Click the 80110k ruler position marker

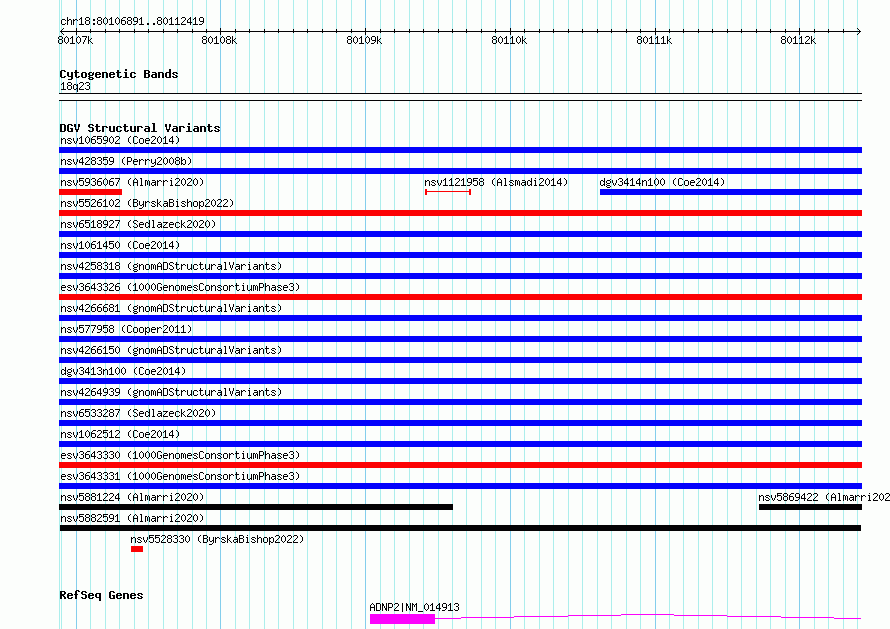coord(509,40)
